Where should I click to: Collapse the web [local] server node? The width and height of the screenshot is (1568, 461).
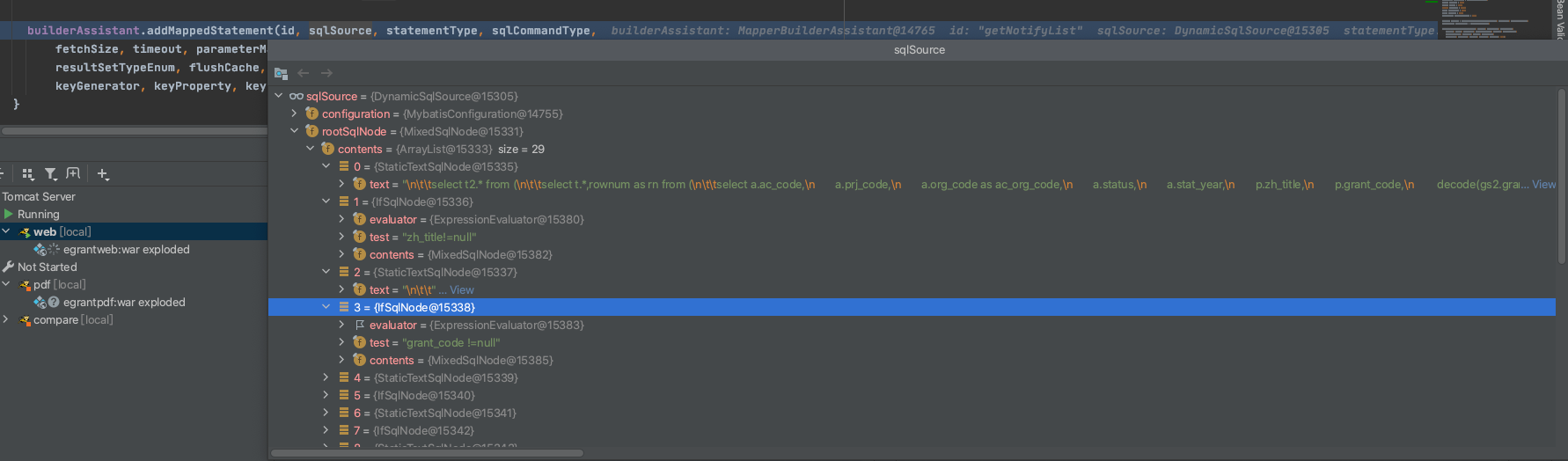6,231
